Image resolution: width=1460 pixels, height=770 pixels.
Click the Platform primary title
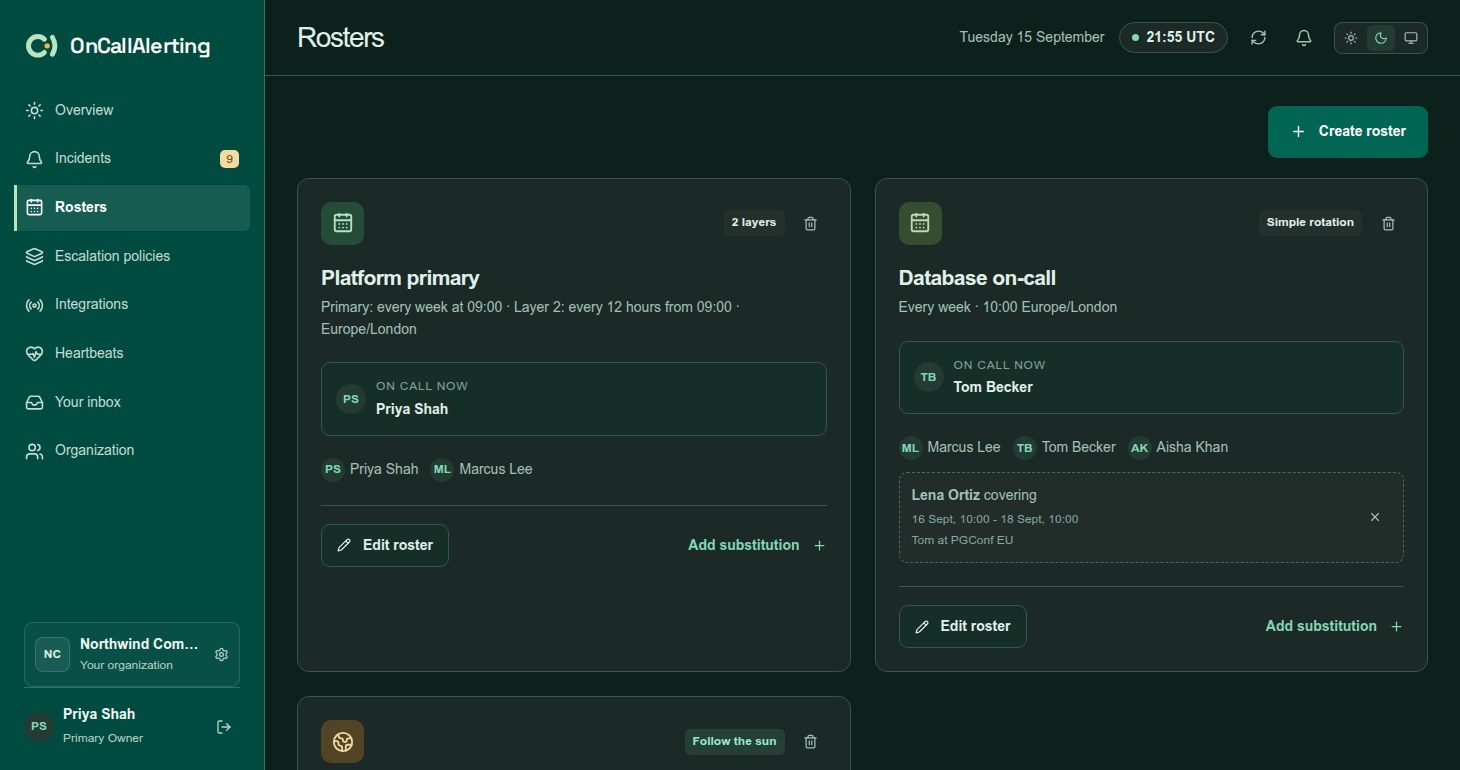[400, 278]
